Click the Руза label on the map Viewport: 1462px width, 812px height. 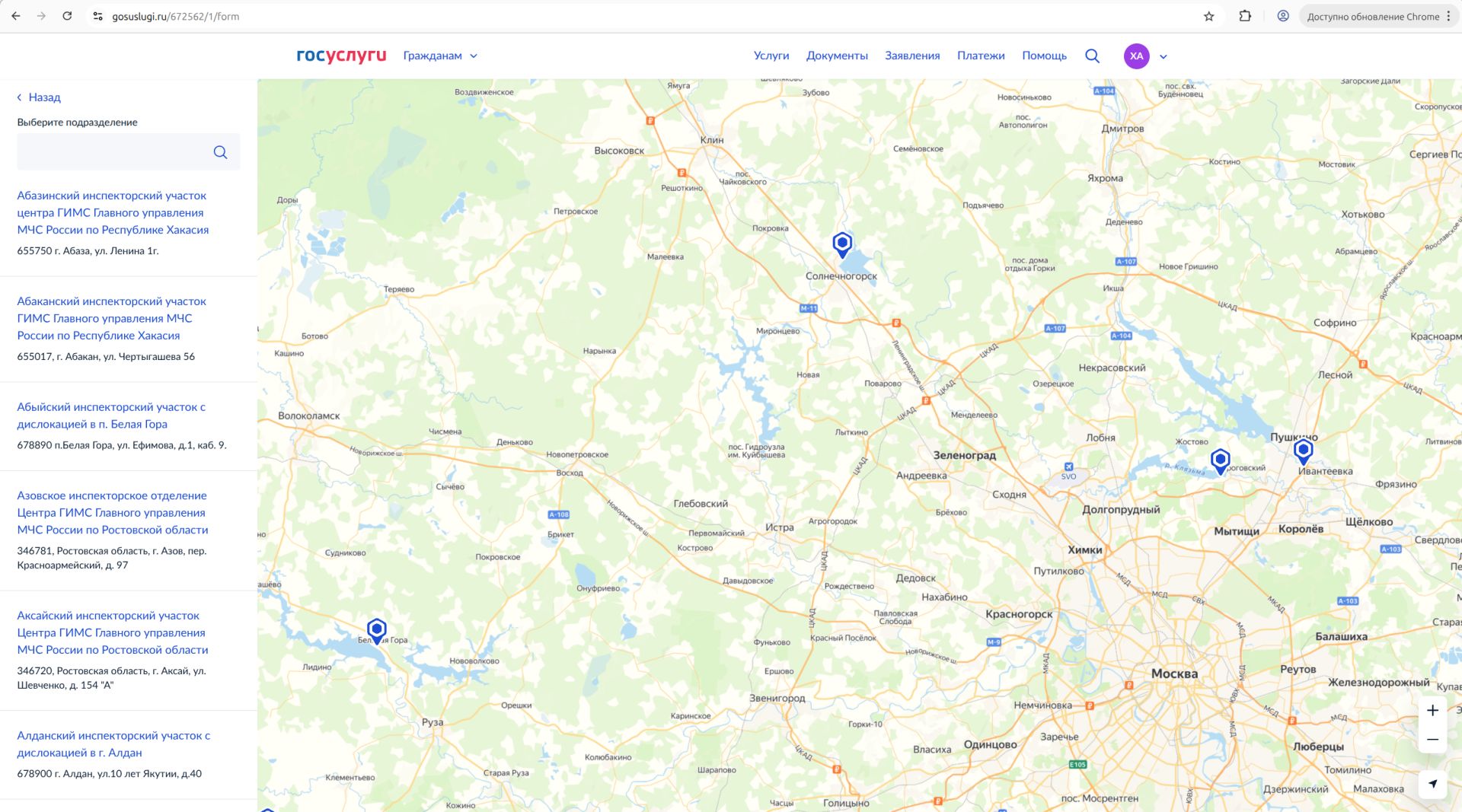pos(433,722)
